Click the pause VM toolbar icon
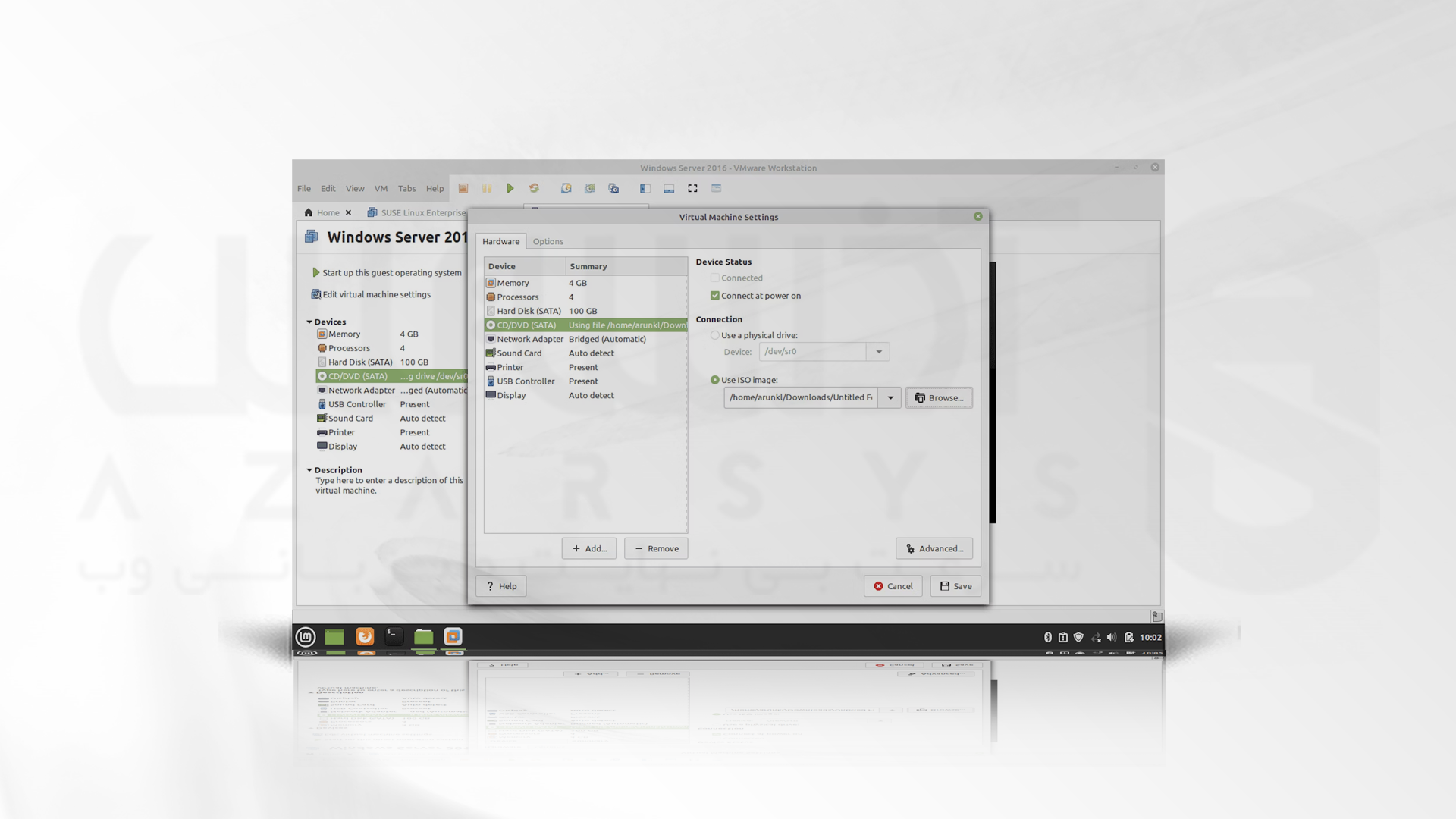 487,188
